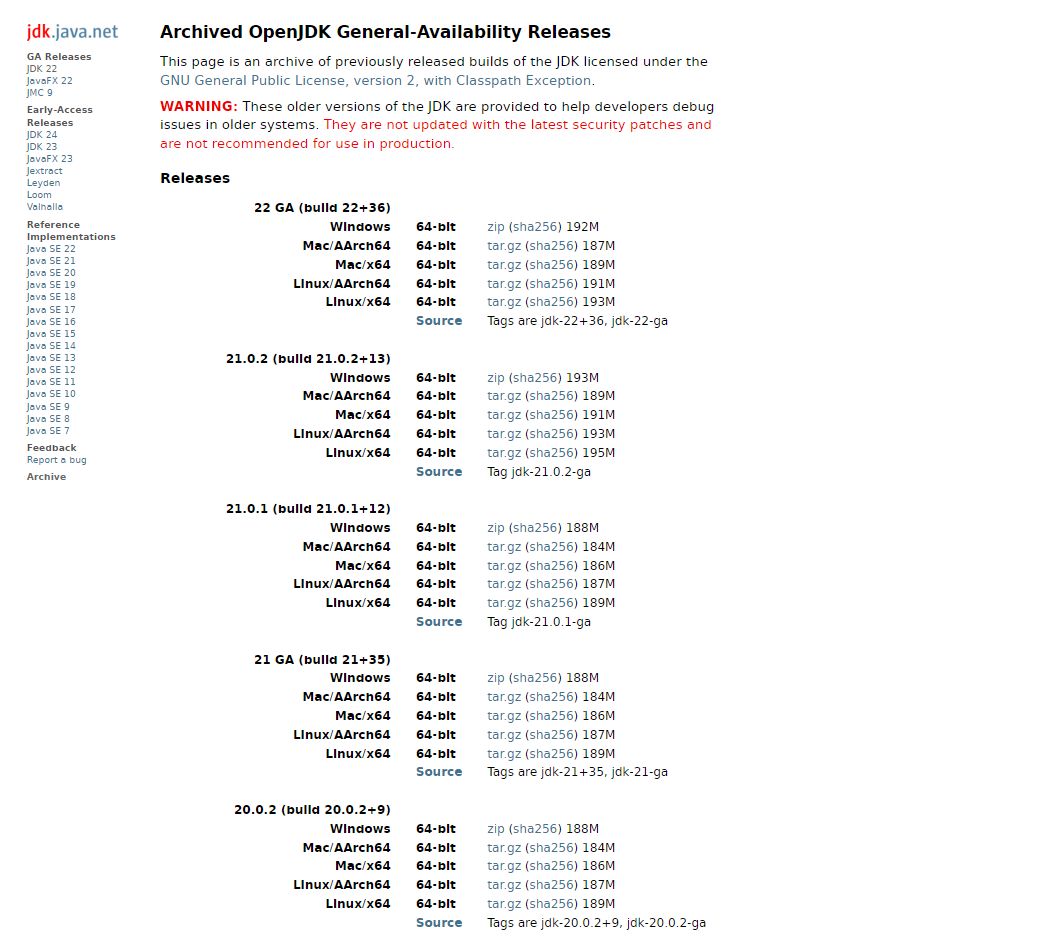Viewport: 1064px width, 936px height.
Task: Open the JavaFX 22 sidebar link
Action: [49, 81]
